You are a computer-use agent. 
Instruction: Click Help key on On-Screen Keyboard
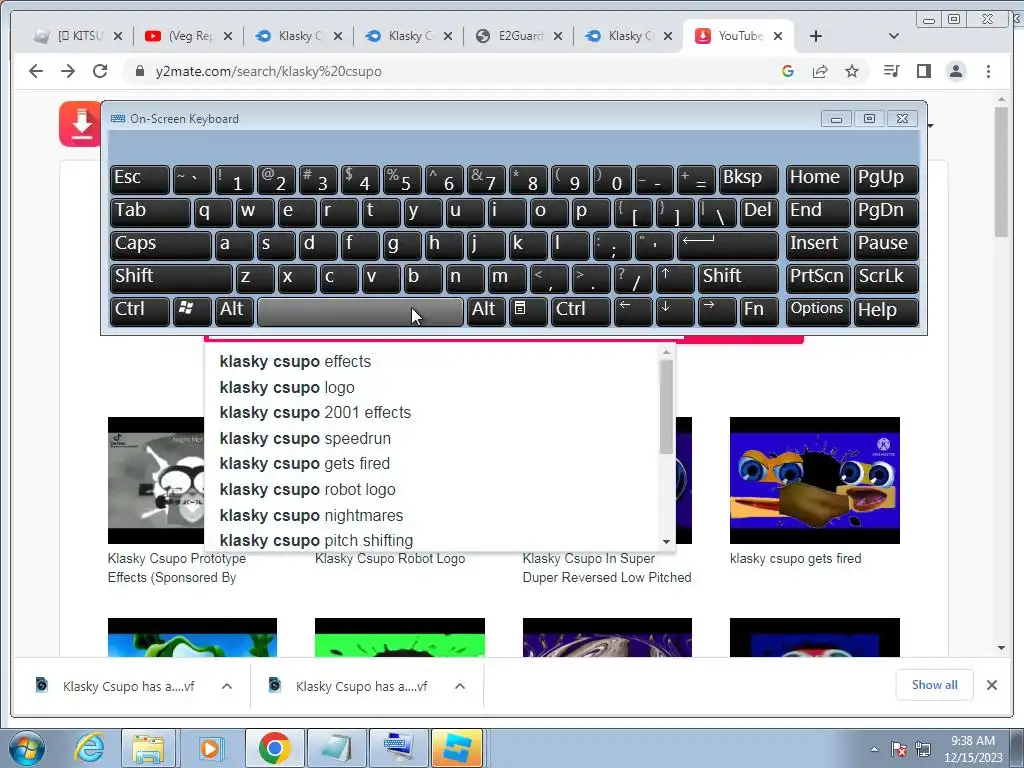tap(886, 310)
